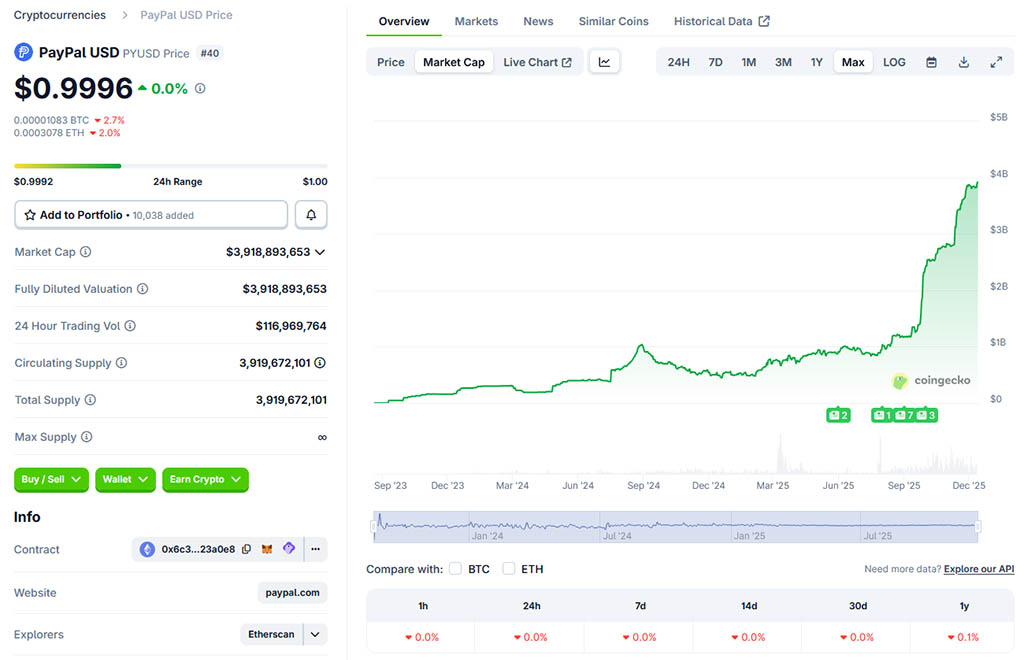Switch to the Markets tab

[476, 21]
